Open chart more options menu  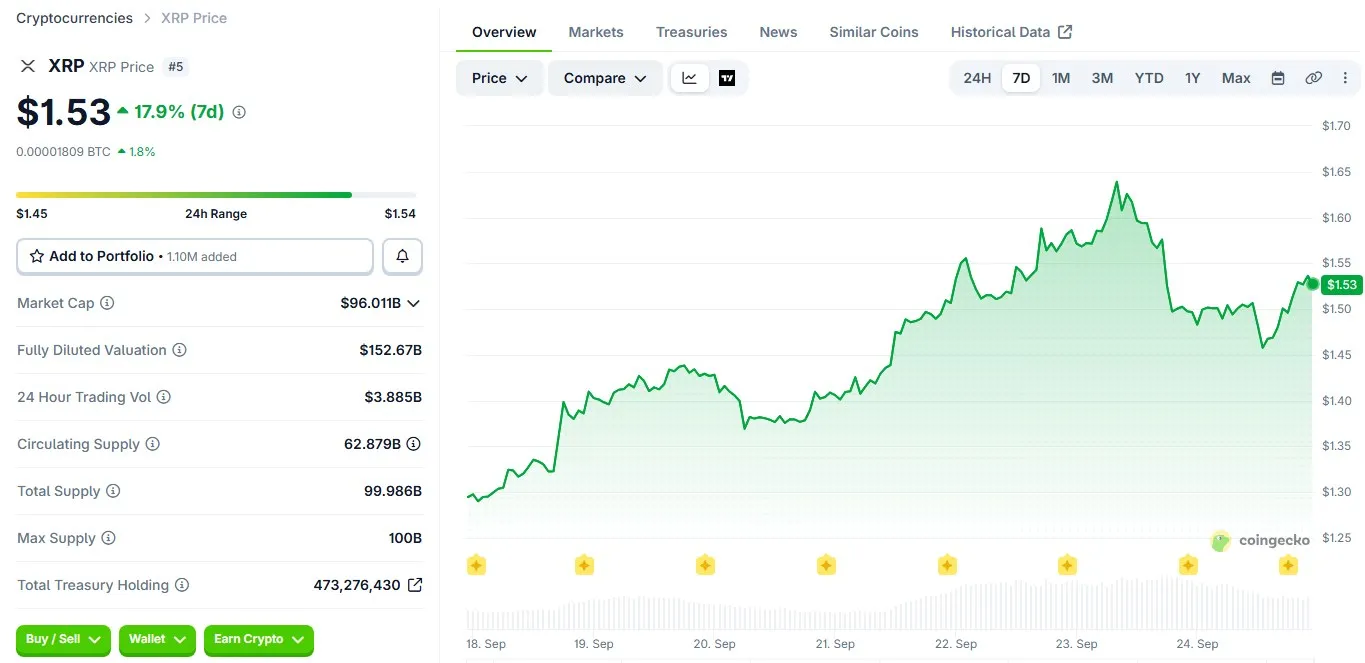pyautogui.click(x=1345, y=78)
